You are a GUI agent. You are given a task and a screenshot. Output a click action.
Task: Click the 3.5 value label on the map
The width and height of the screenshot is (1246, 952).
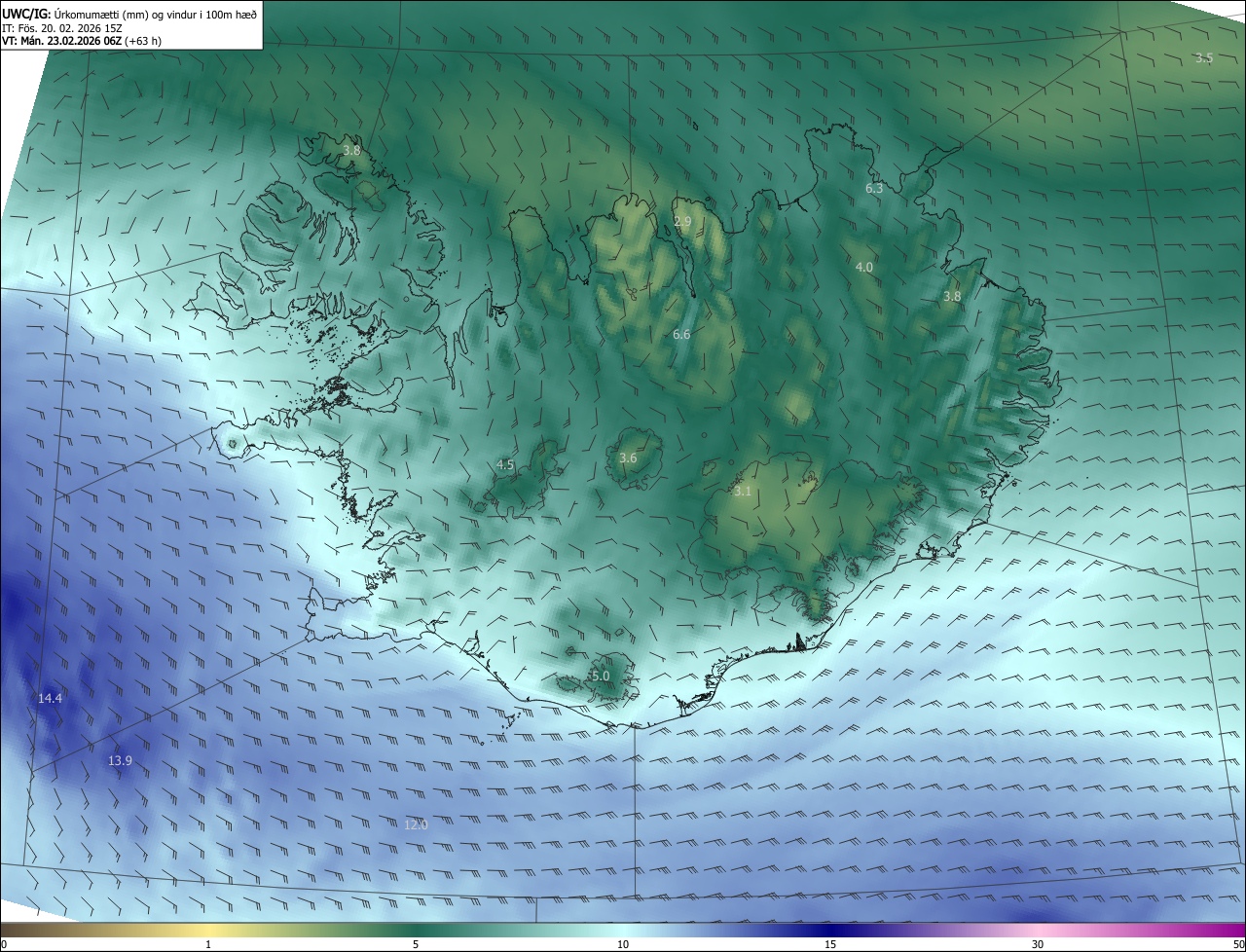pos(1204,58)
